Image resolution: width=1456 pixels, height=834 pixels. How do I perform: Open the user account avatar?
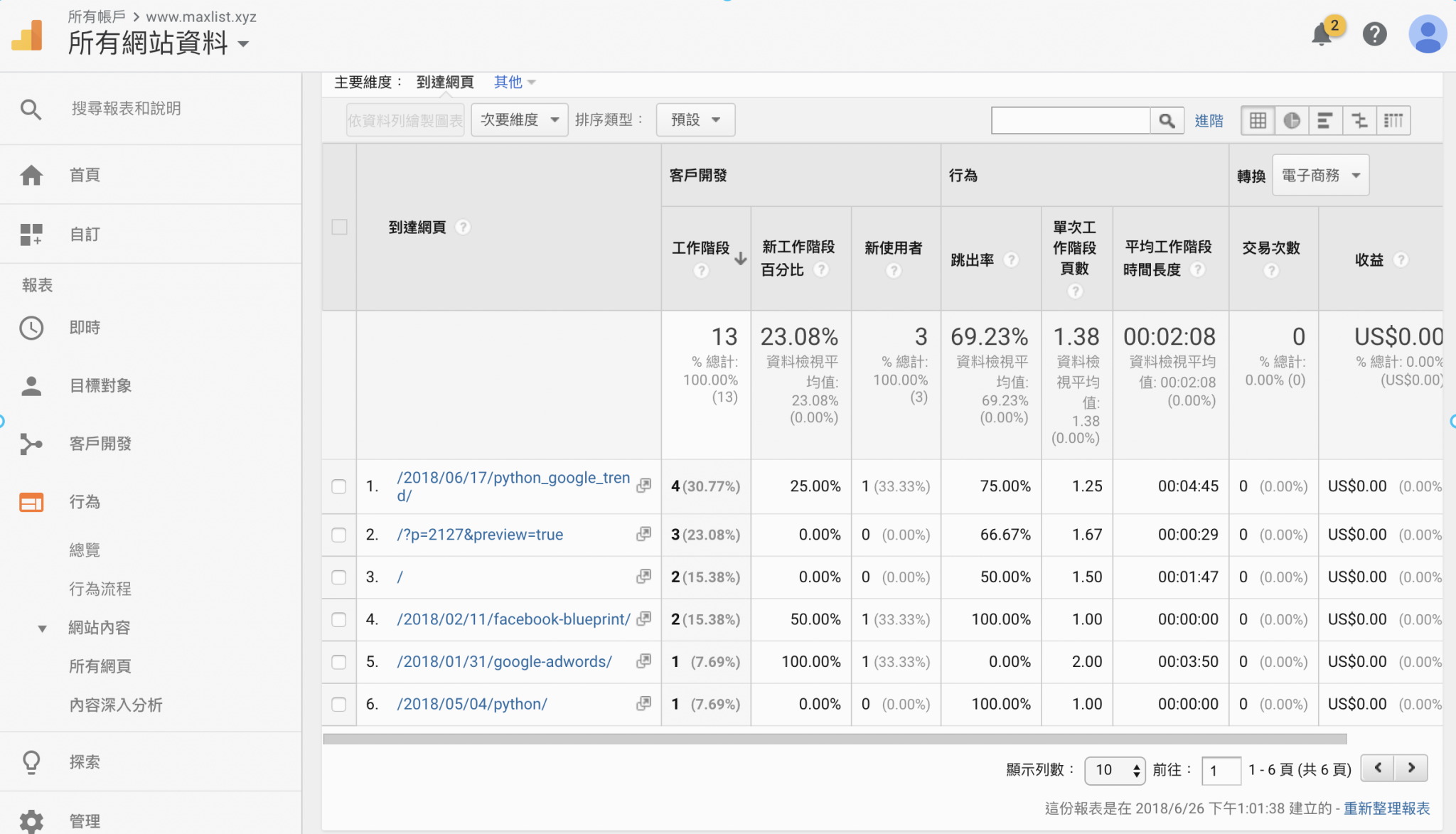1428,34
